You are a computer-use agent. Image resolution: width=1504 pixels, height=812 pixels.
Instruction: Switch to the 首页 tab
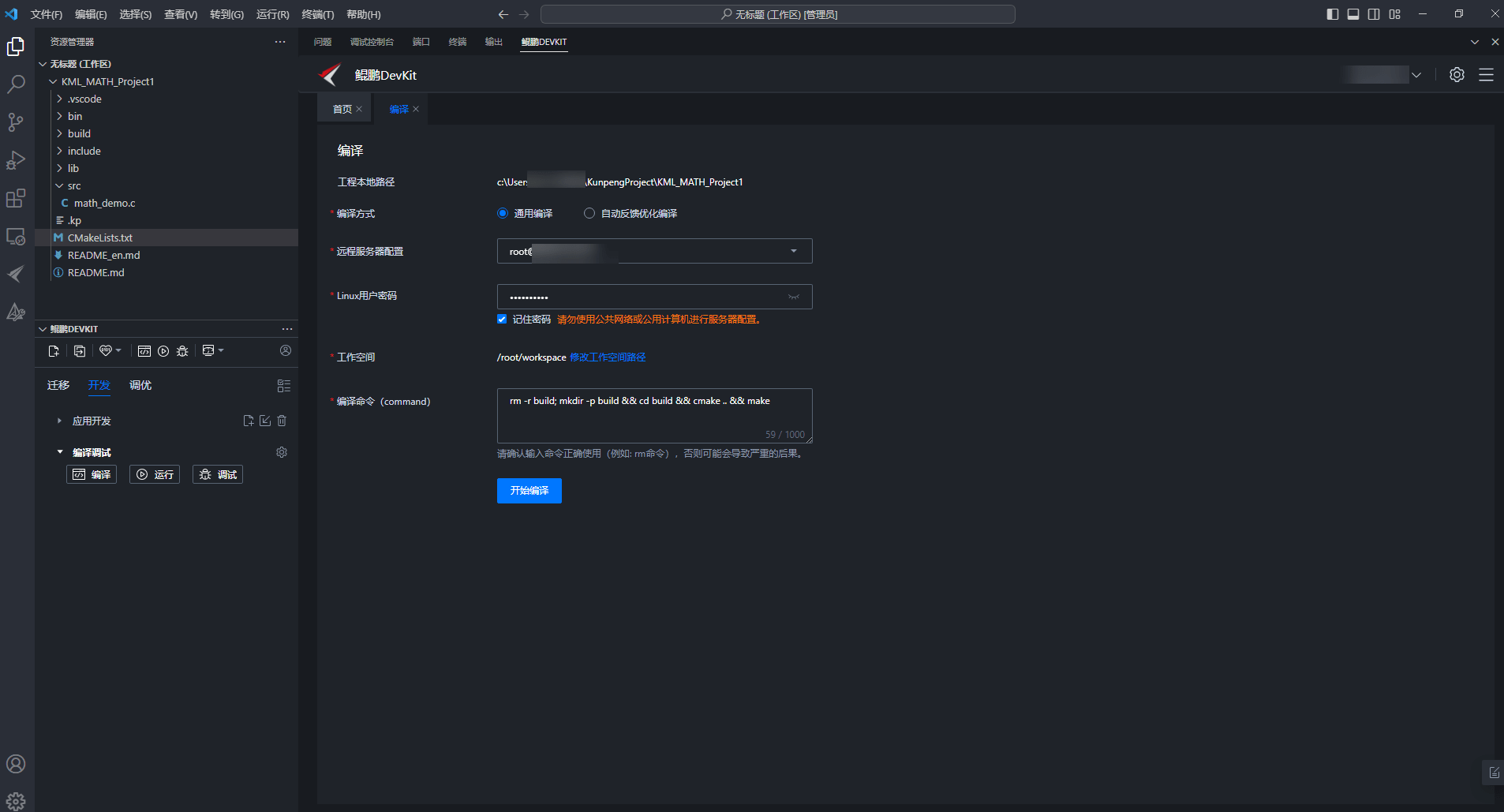coord(342,109)
